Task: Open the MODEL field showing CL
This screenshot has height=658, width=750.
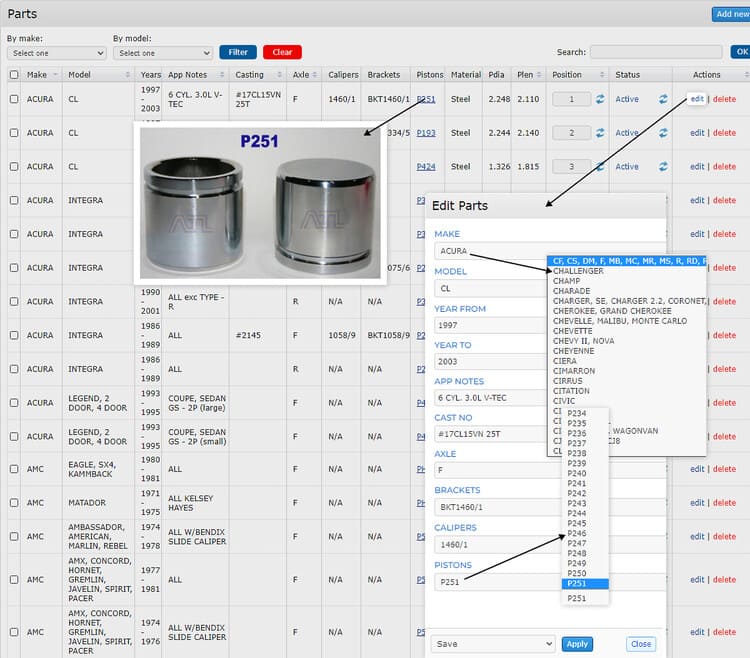Action: (x=490, y=288)
